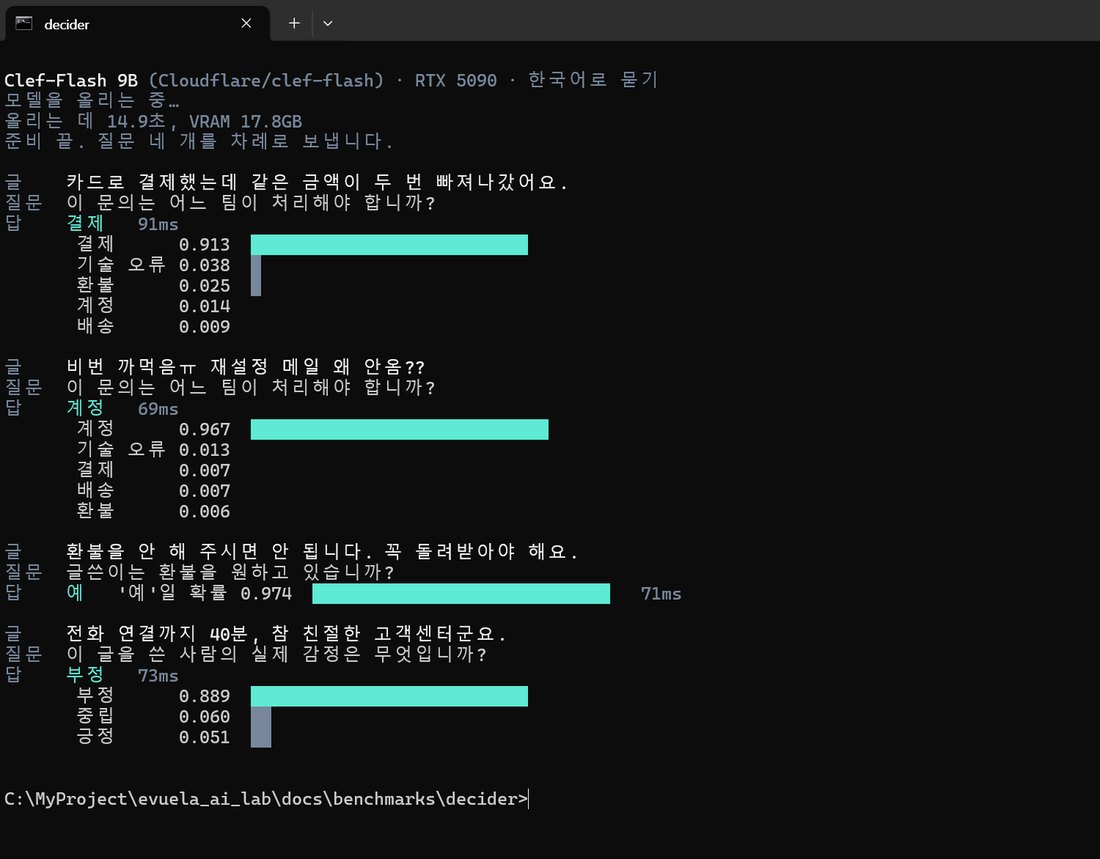Click the 0.889 probability value
The image size is (1100, 859).
click(x=204, y=696)
